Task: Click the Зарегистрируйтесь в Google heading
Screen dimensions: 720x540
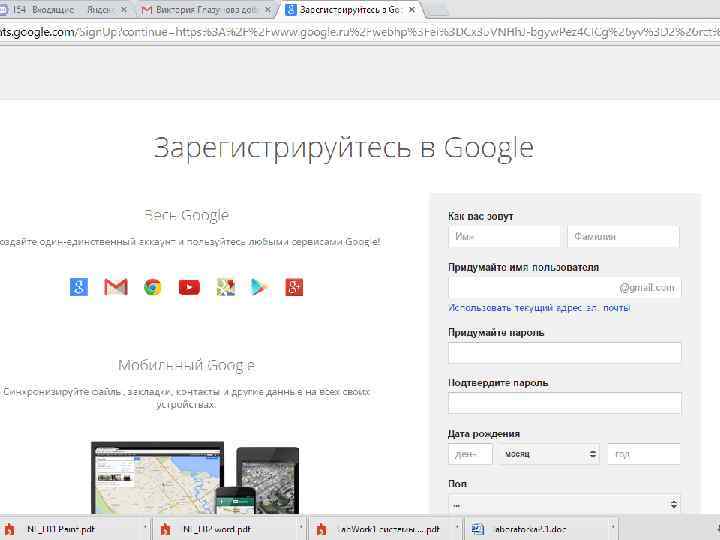Action: pos(343,148)
